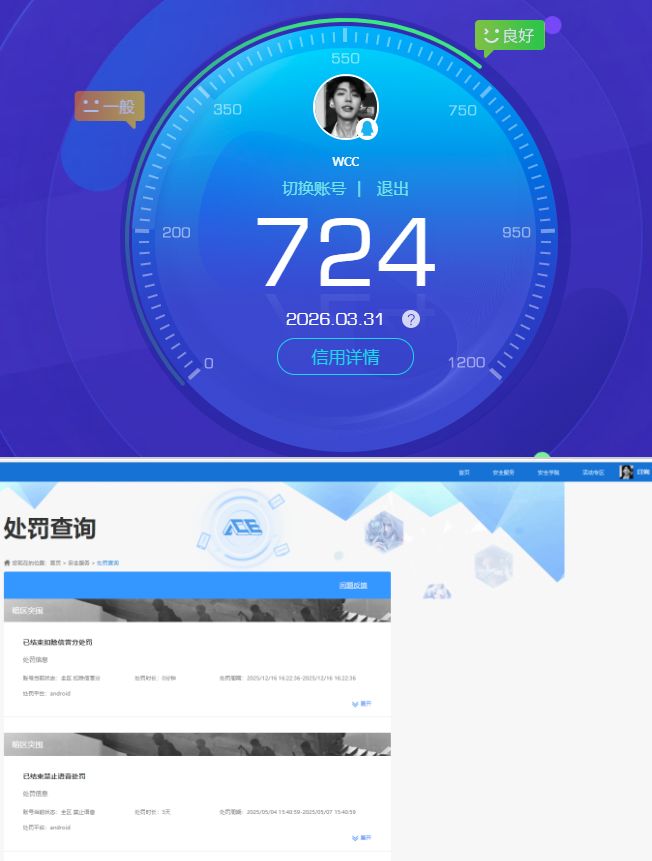Image resolution: width=652 pixels, height=861 pixels.
Task: Click the ACE logo in the banner
Action: pos(242,528)
